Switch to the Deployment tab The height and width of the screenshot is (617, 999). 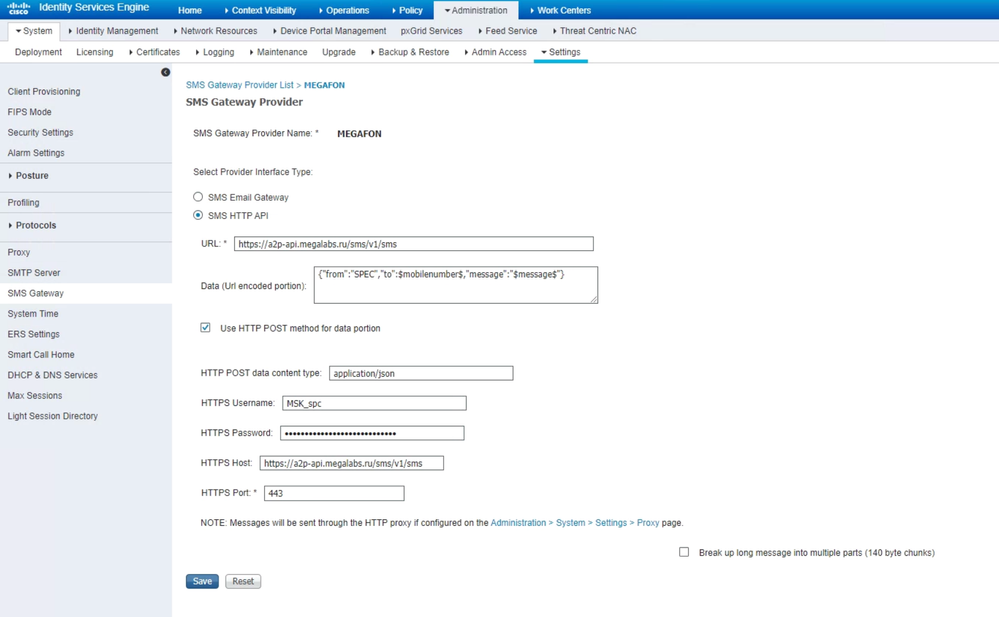pyautogui.click(x=38, y=52)
